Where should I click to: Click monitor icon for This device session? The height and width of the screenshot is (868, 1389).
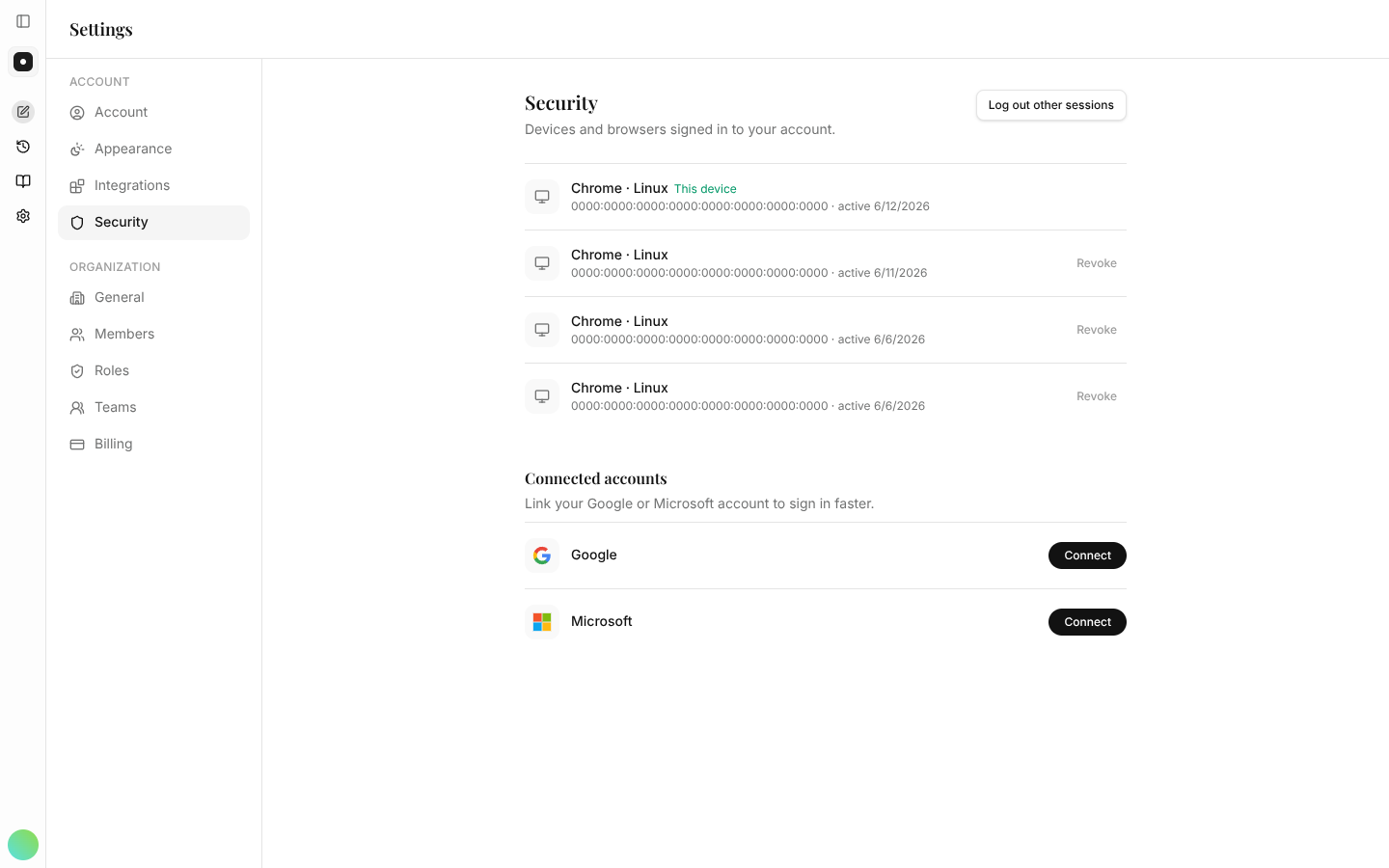(x=542, y=197)
